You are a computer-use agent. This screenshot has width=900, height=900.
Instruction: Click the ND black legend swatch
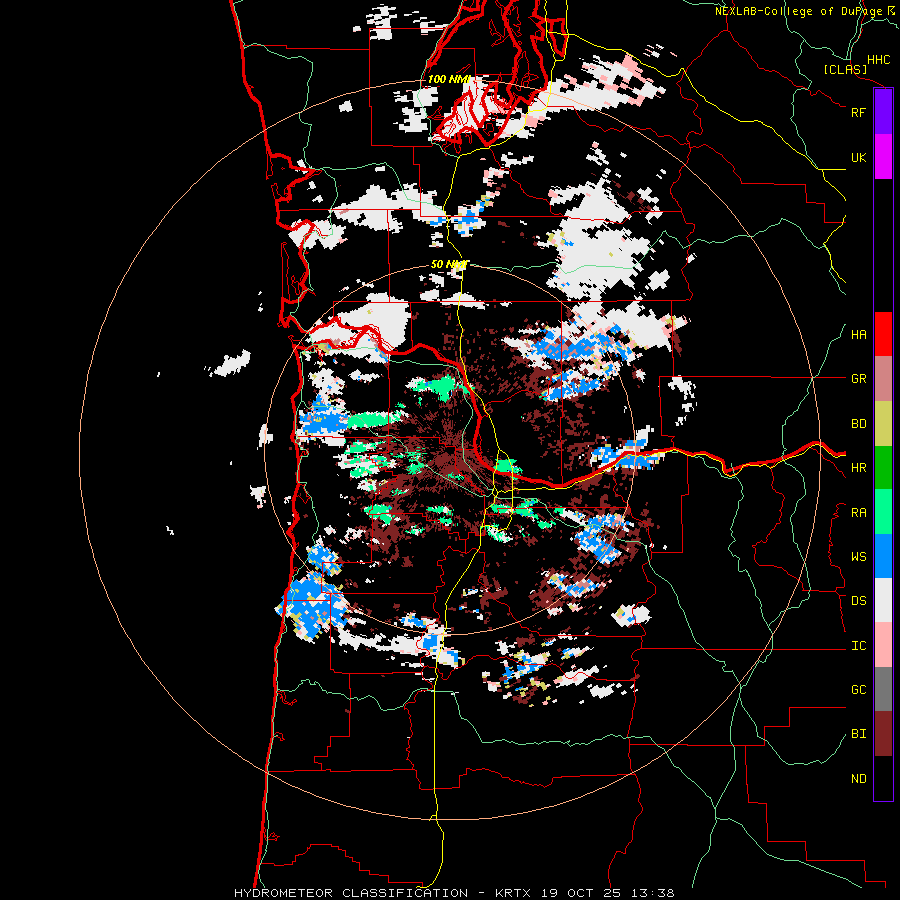tap(883, 778)
